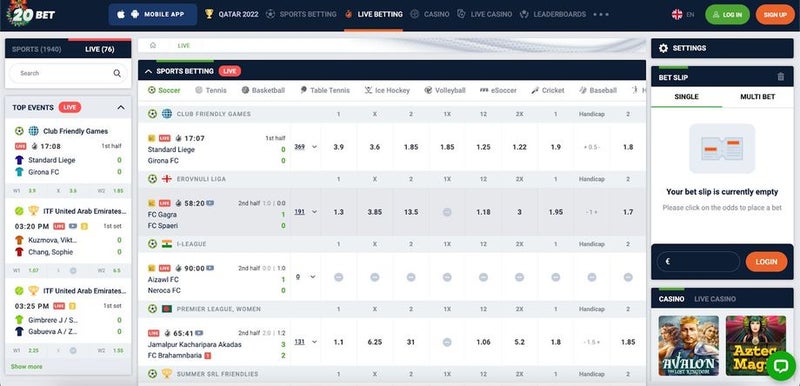Select the Cricket sport filter
Viewport: 800px width, 386px height.
click(547, 90)
